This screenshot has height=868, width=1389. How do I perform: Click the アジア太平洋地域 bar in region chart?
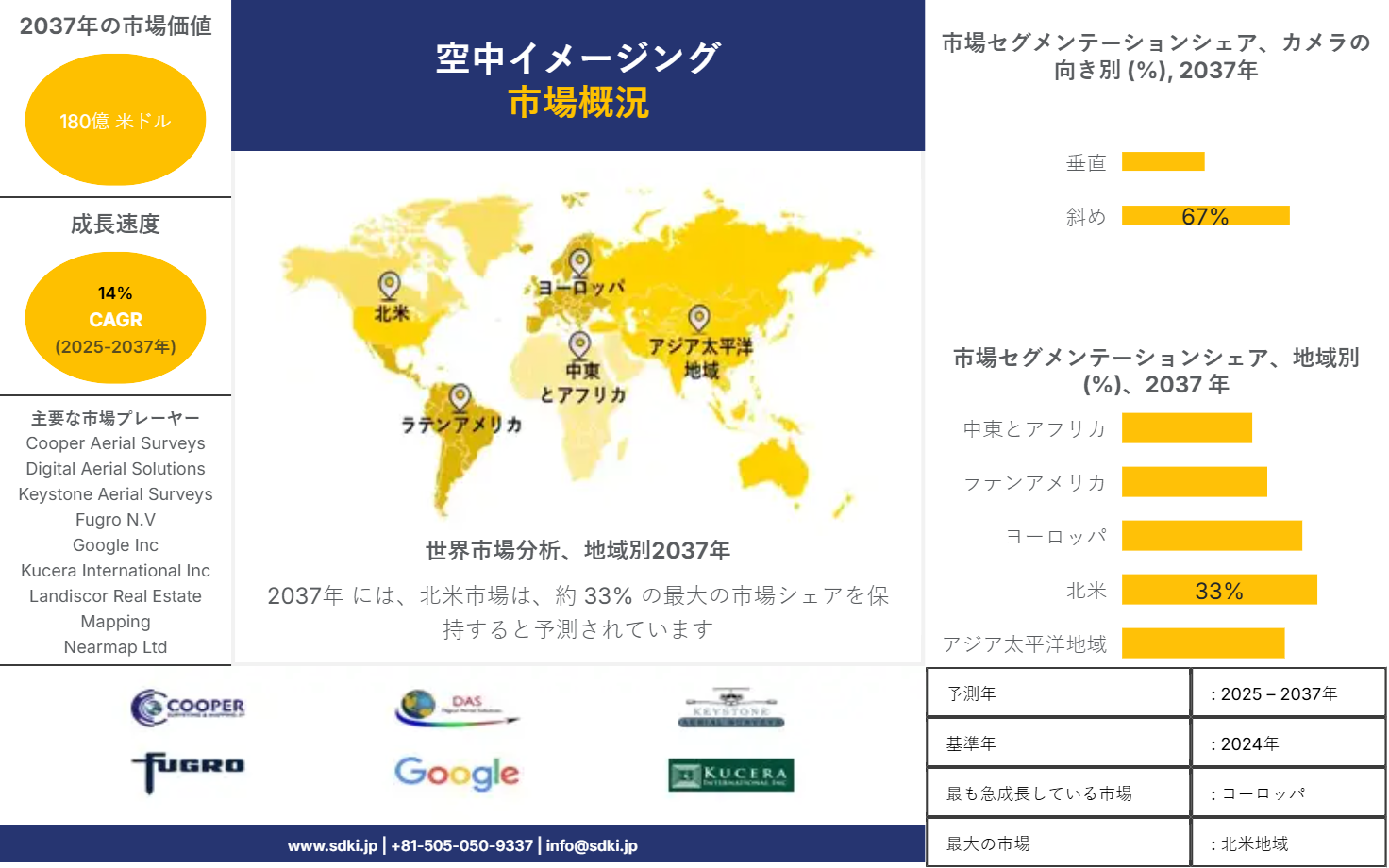pyautogui.click(x=1203, y=643)
